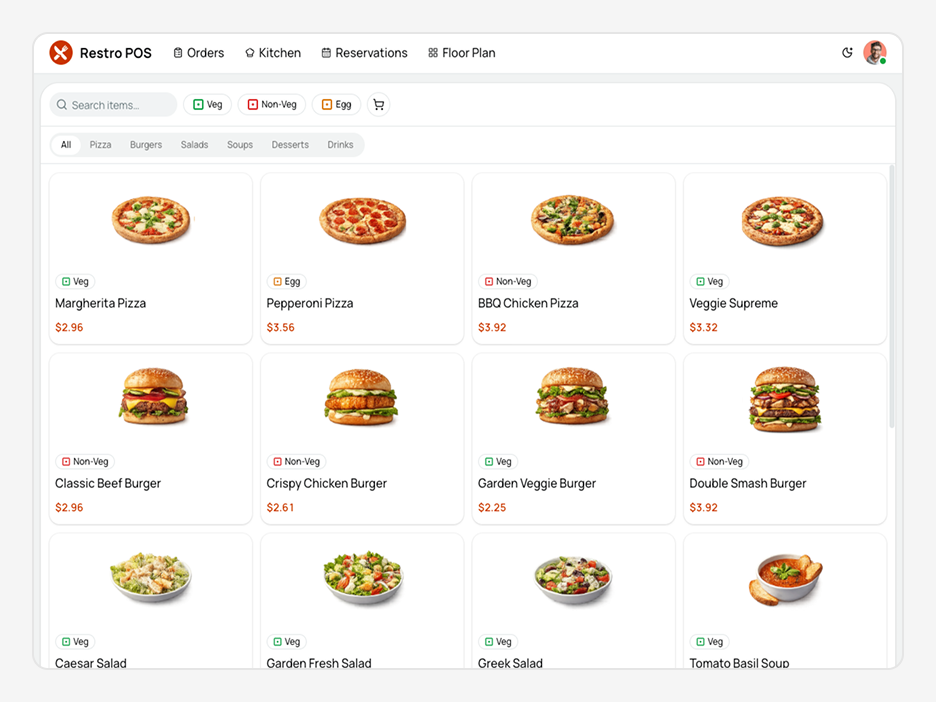Switch to the Salads category tab

(x=195, y=144)
